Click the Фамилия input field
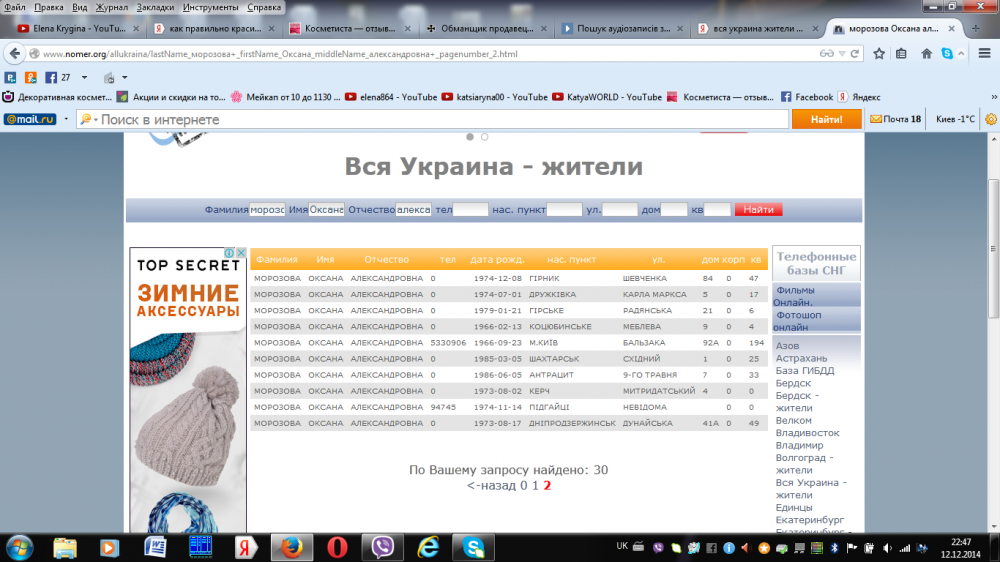This screenshot has width=1000, height=562. coord(267,210)
